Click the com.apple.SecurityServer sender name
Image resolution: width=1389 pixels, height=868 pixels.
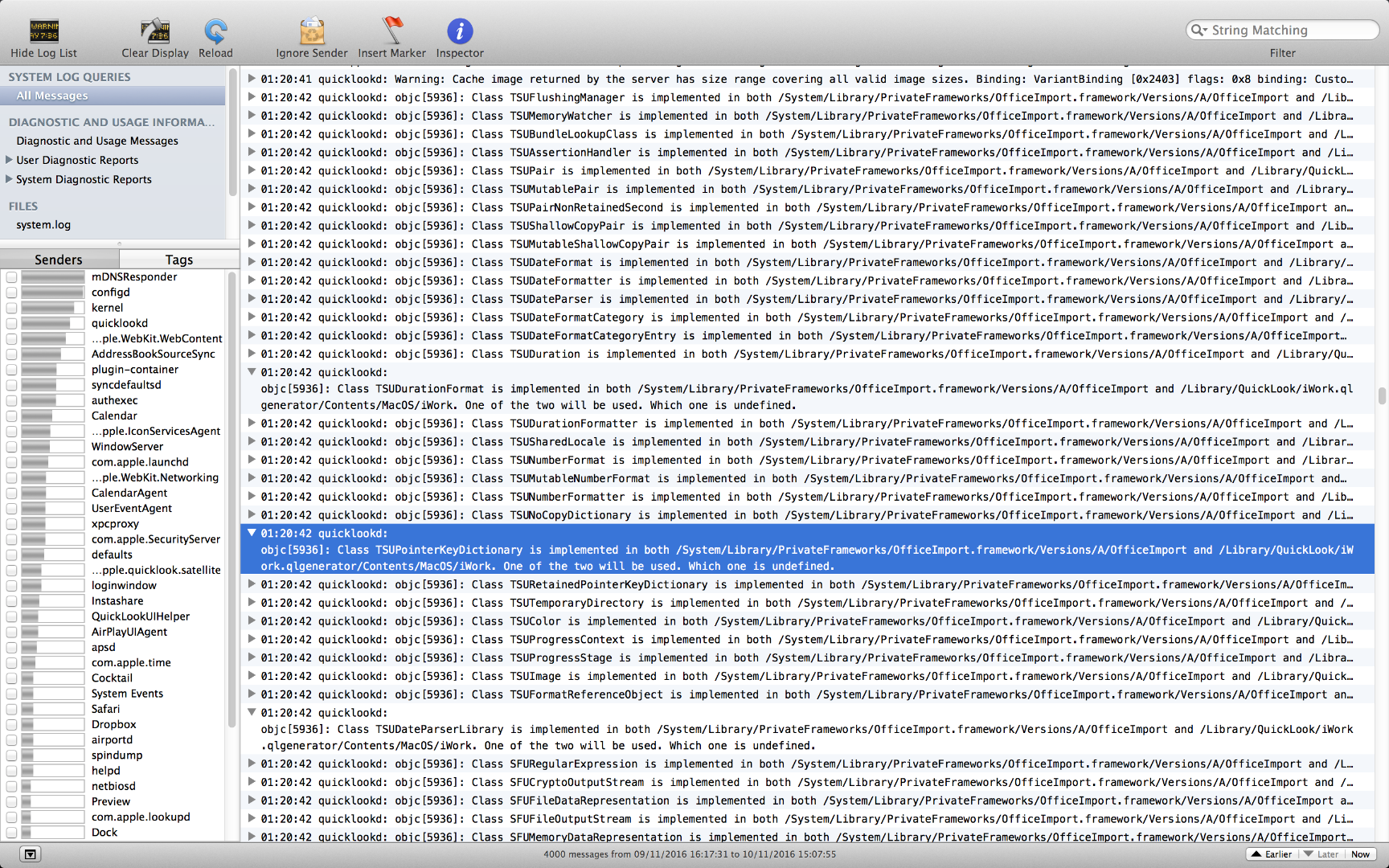[156, 540]
